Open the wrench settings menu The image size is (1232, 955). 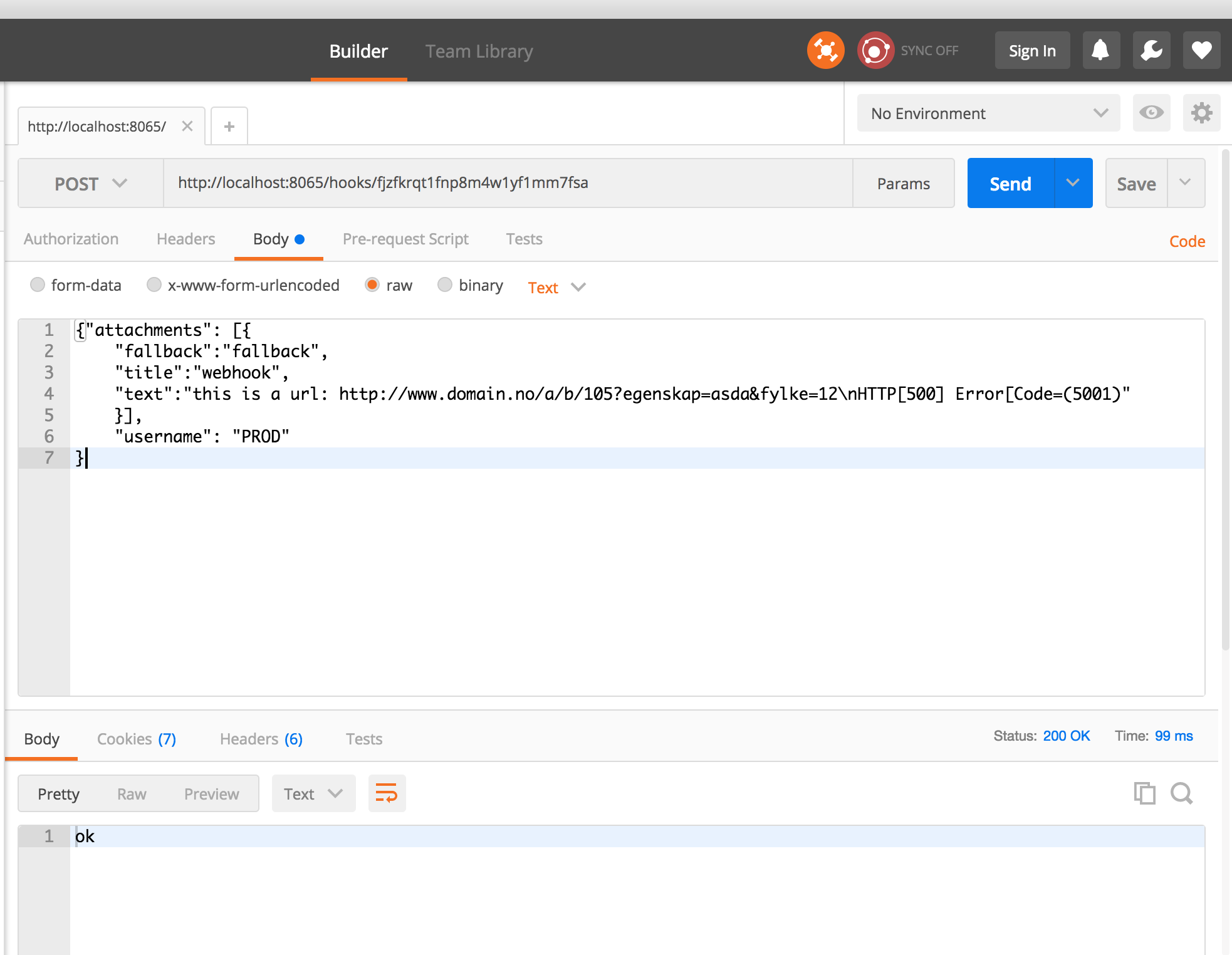tap(1151, 50)
